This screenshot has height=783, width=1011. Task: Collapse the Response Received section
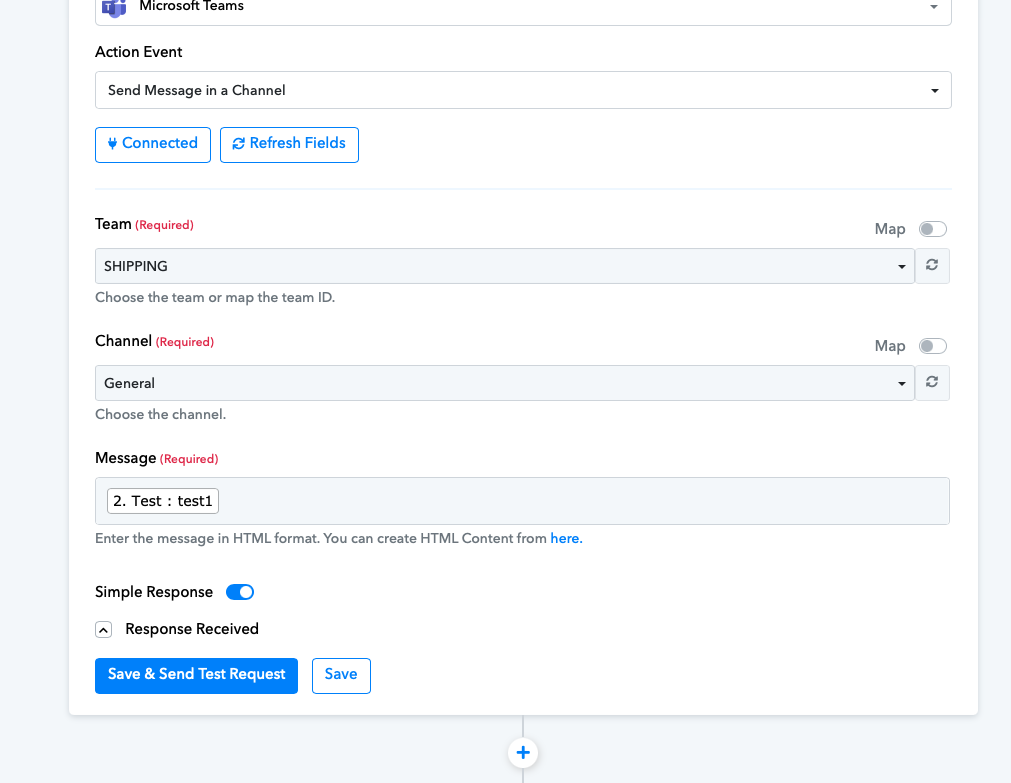click(x=104, y=629)
